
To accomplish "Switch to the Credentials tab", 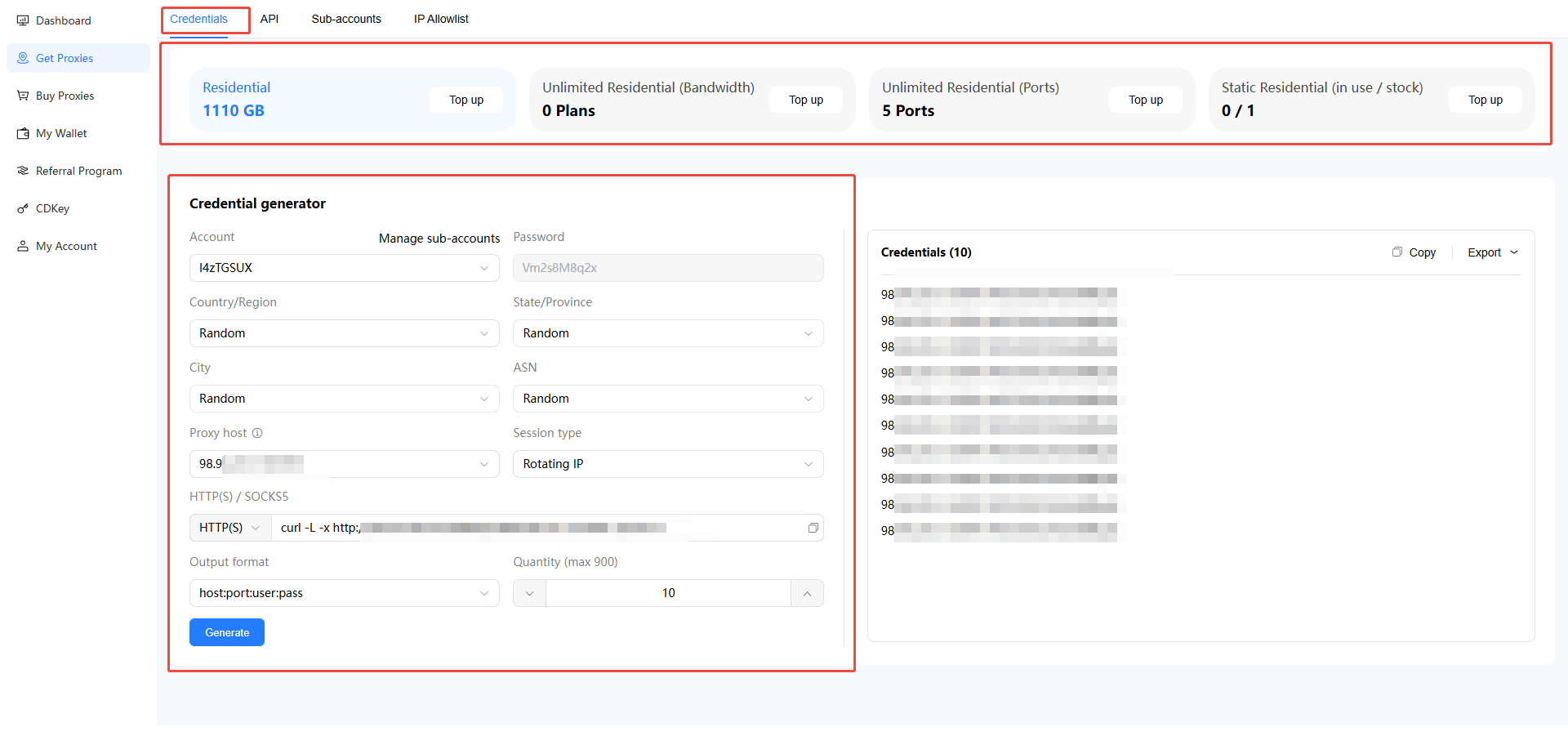I will [198, 19].
